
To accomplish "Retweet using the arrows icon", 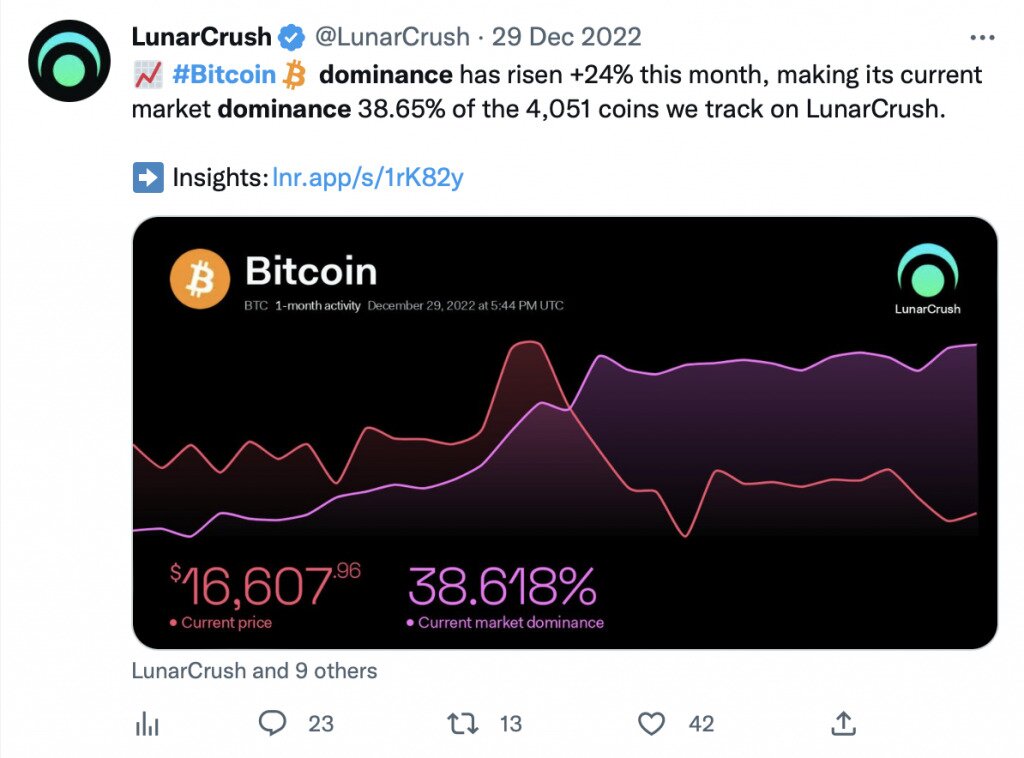I will (463, 723).
